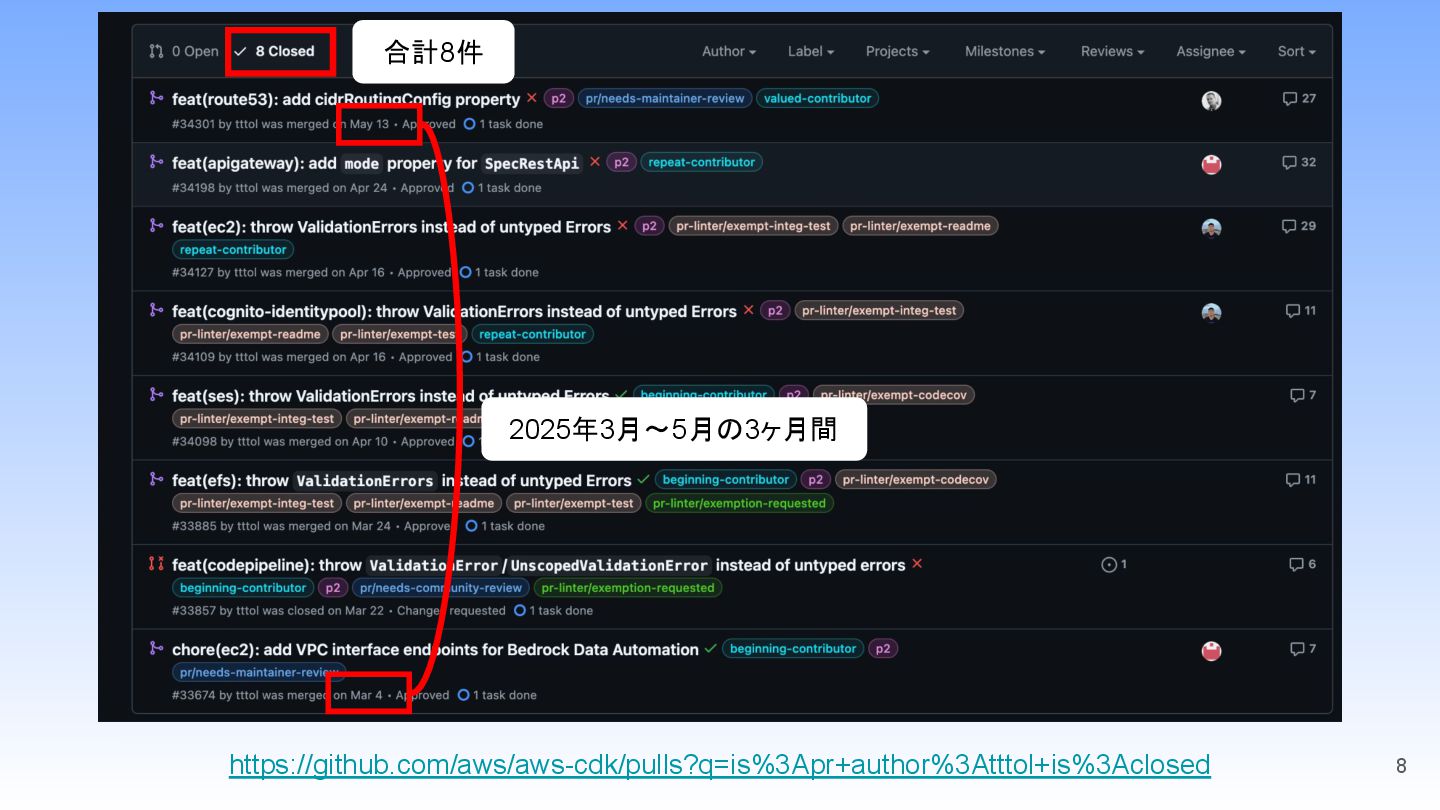This screenshot has height=810, width=1440.
Task: Open the Author filter dropdown
Action: tap(728, 51)
